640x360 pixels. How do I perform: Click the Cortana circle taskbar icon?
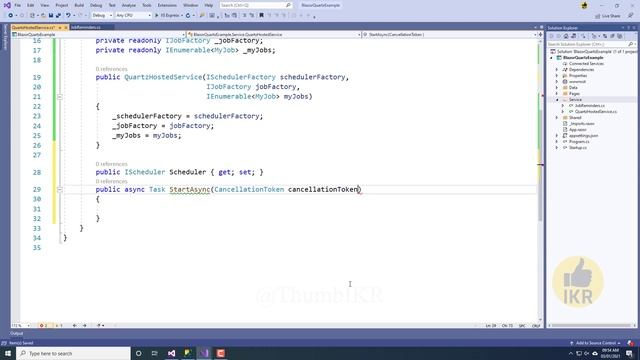tap(138, 353)
